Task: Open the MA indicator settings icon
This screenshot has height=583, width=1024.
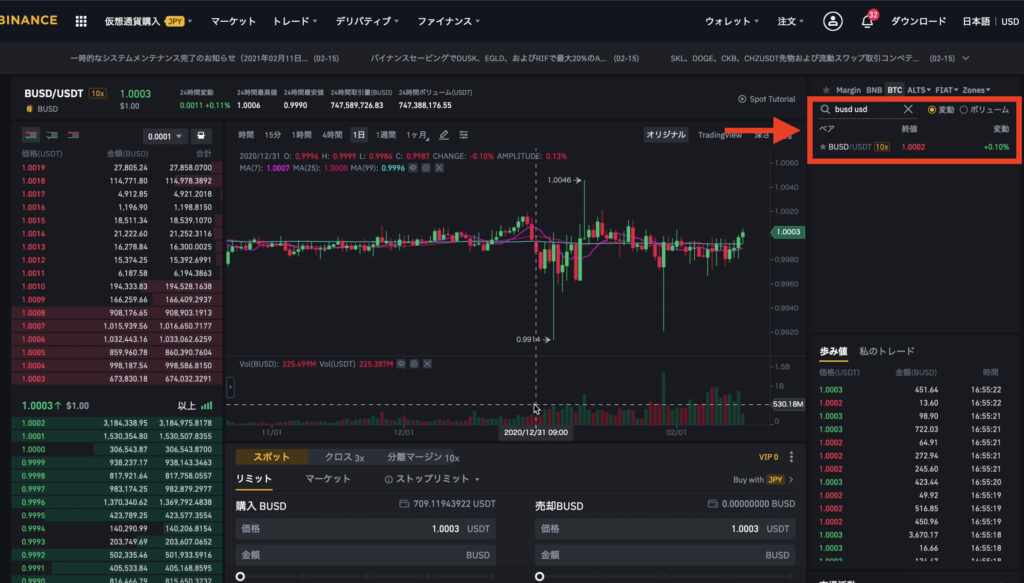Action: pos(426,168)
